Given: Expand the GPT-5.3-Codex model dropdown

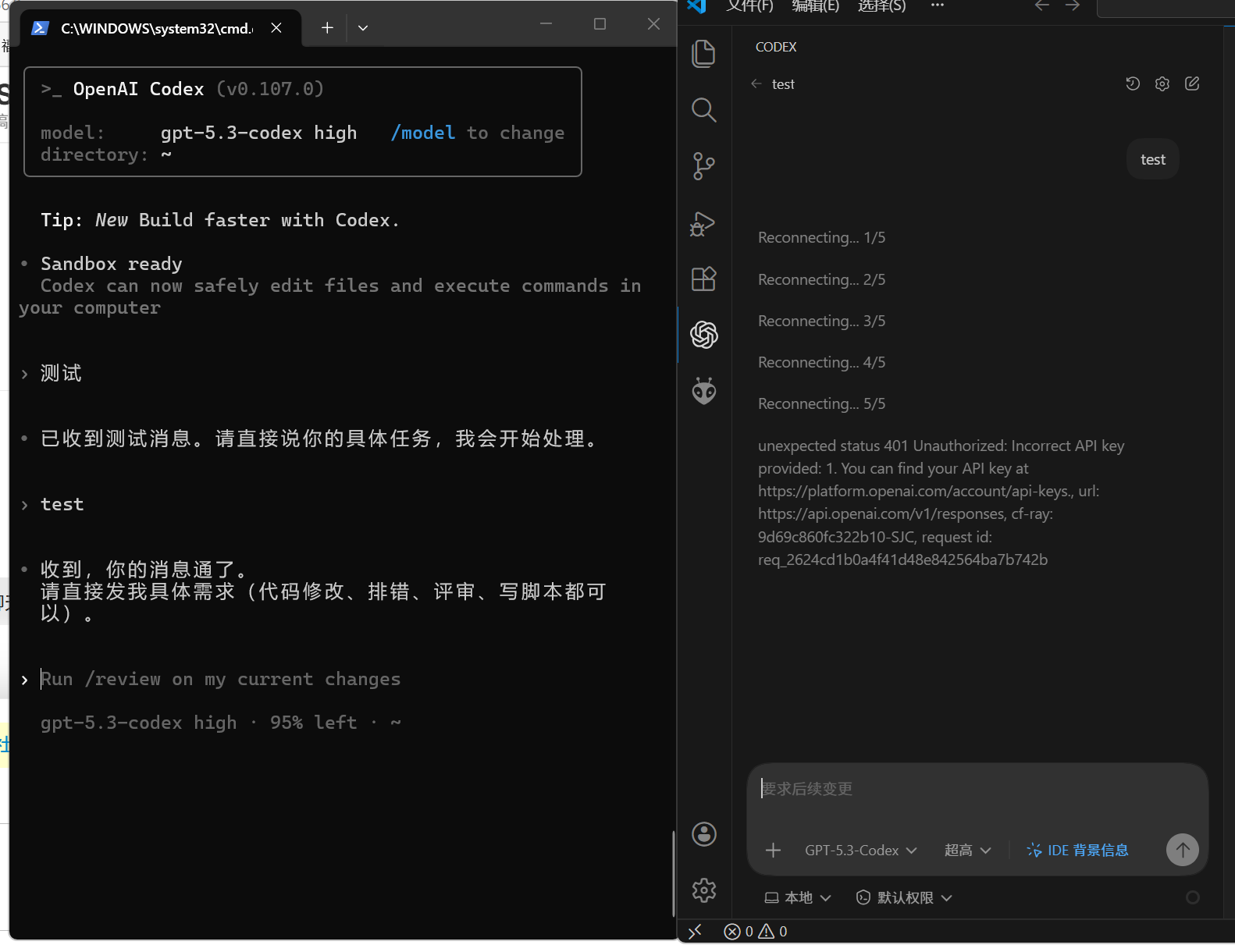Looking at the screenshot, I should click(x=860, y=850).
